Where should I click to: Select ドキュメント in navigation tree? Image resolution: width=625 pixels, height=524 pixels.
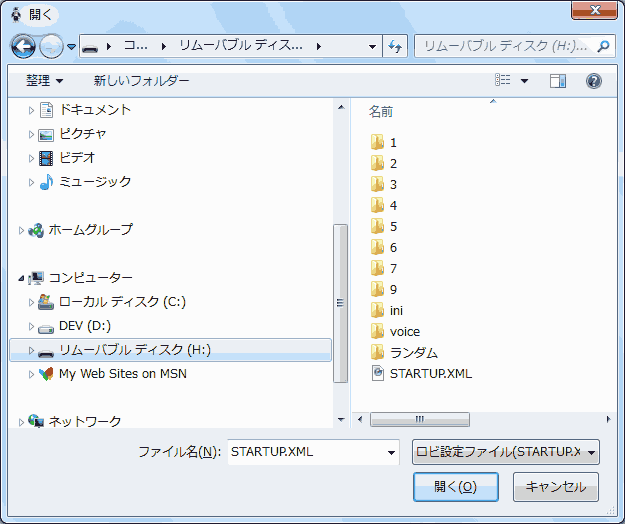95,110
